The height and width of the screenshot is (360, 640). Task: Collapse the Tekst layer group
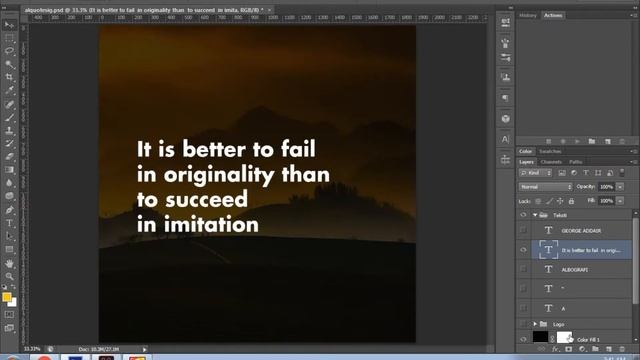click(x=535, y=215)
